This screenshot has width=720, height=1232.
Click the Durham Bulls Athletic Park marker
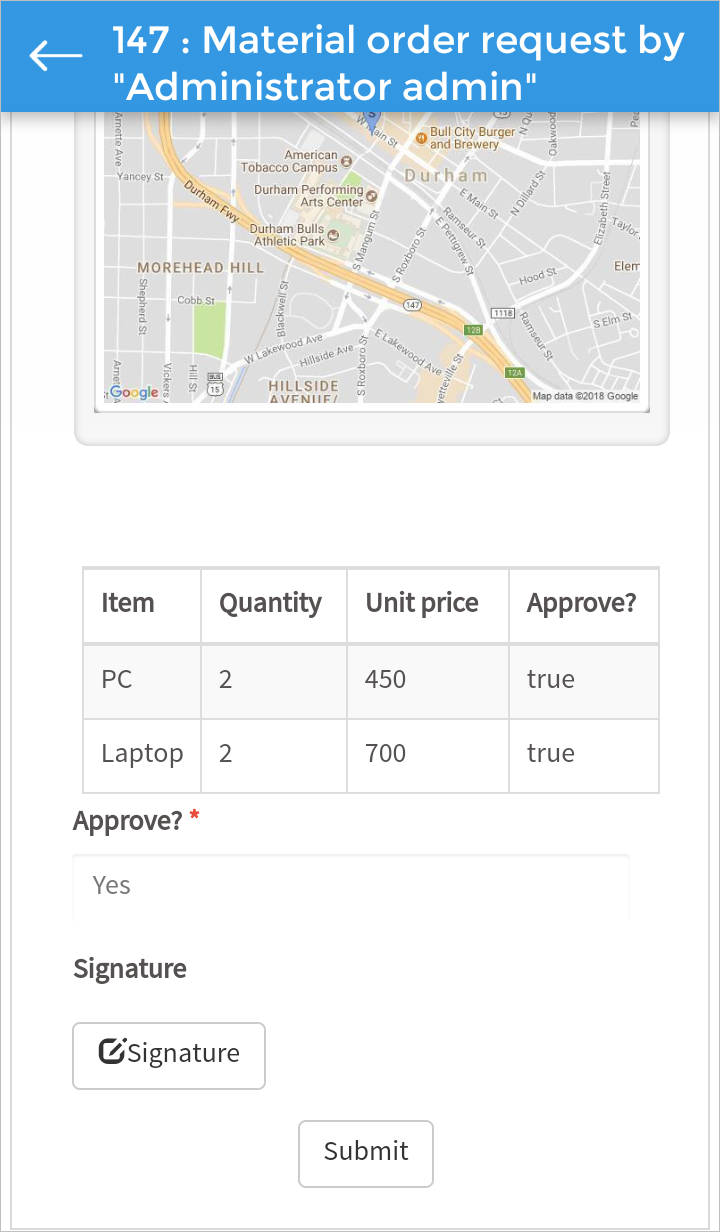click(x=333, y=235)
